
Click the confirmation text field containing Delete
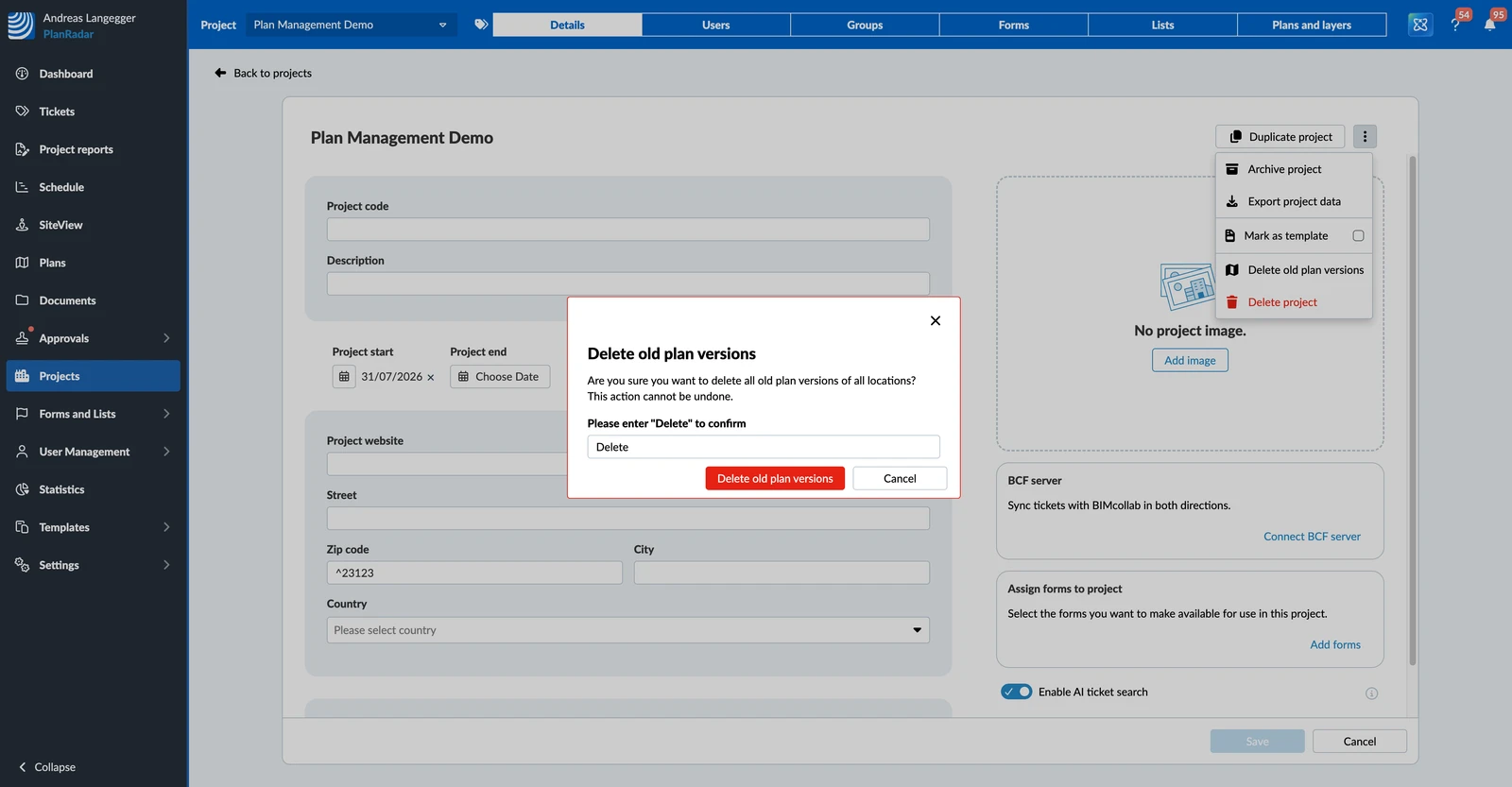pos(764,447)
